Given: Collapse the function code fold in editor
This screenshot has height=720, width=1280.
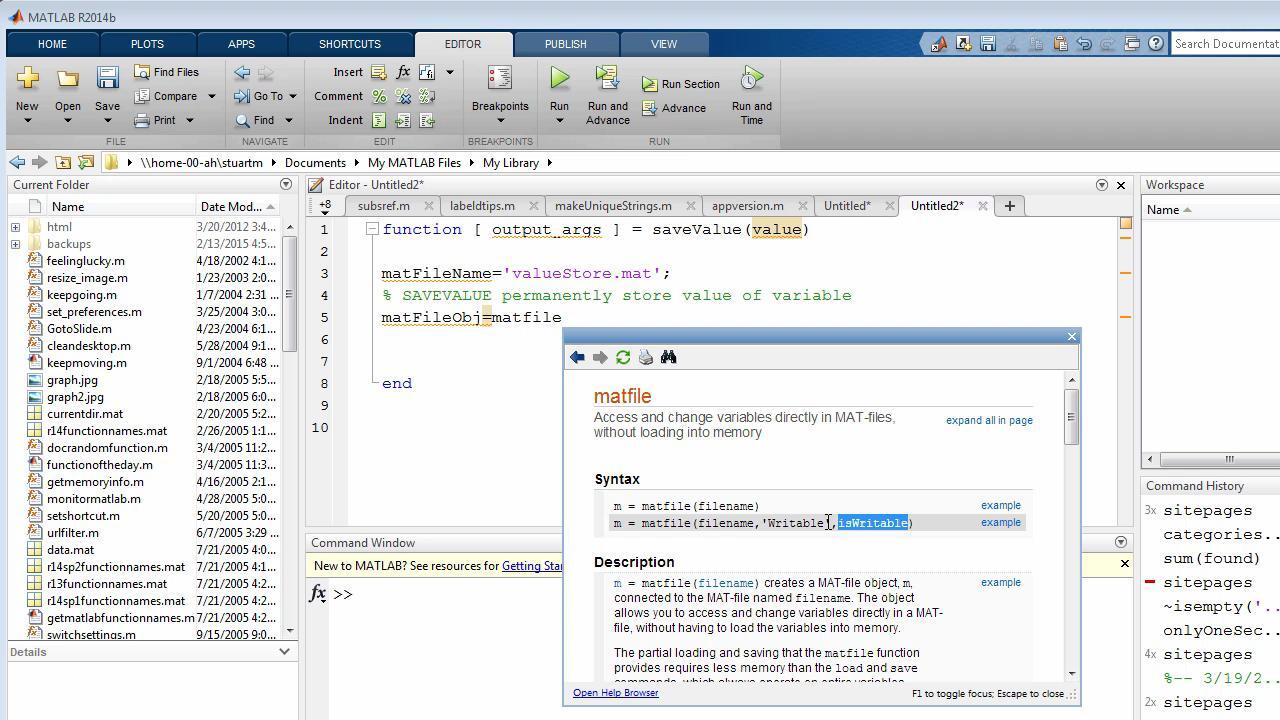Looking at the screenshot, I should [371, 229].
